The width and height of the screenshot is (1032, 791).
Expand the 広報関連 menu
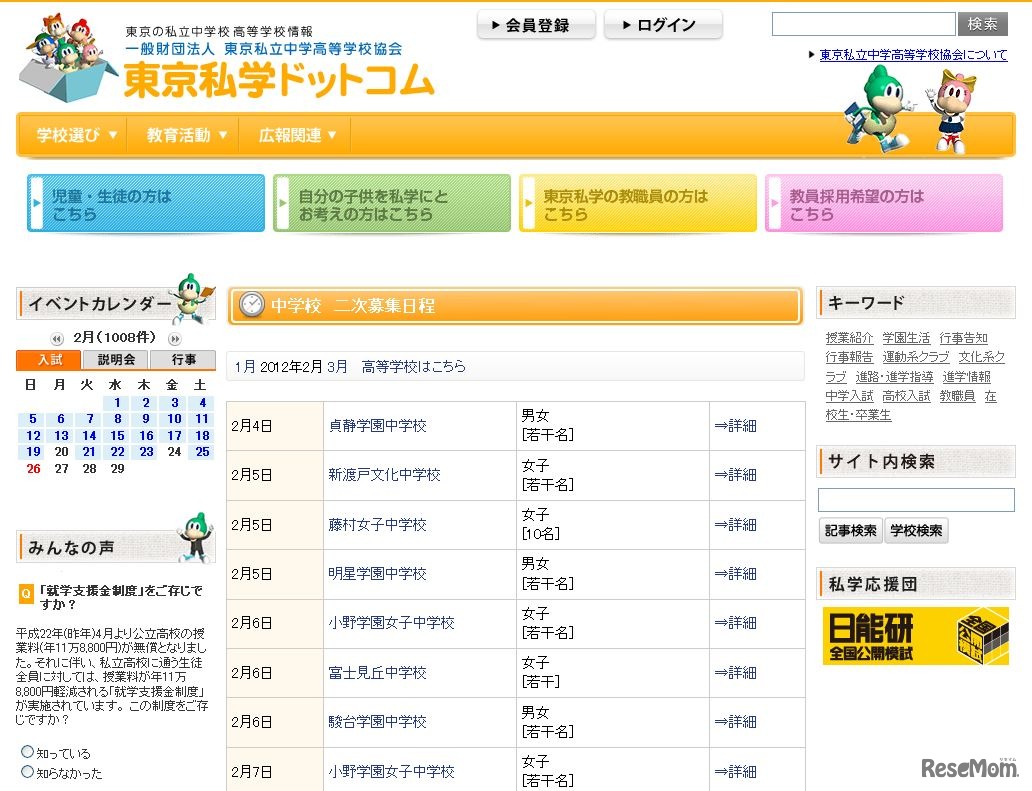(x=297, y=135)
